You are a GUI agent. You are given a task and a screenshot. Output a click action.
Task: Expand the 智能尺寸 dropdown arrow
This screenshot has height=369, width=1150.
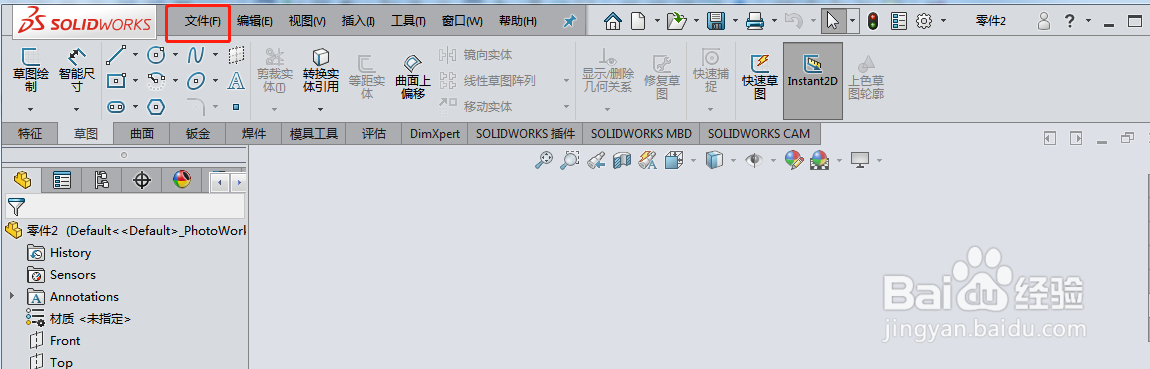point(77,109)
